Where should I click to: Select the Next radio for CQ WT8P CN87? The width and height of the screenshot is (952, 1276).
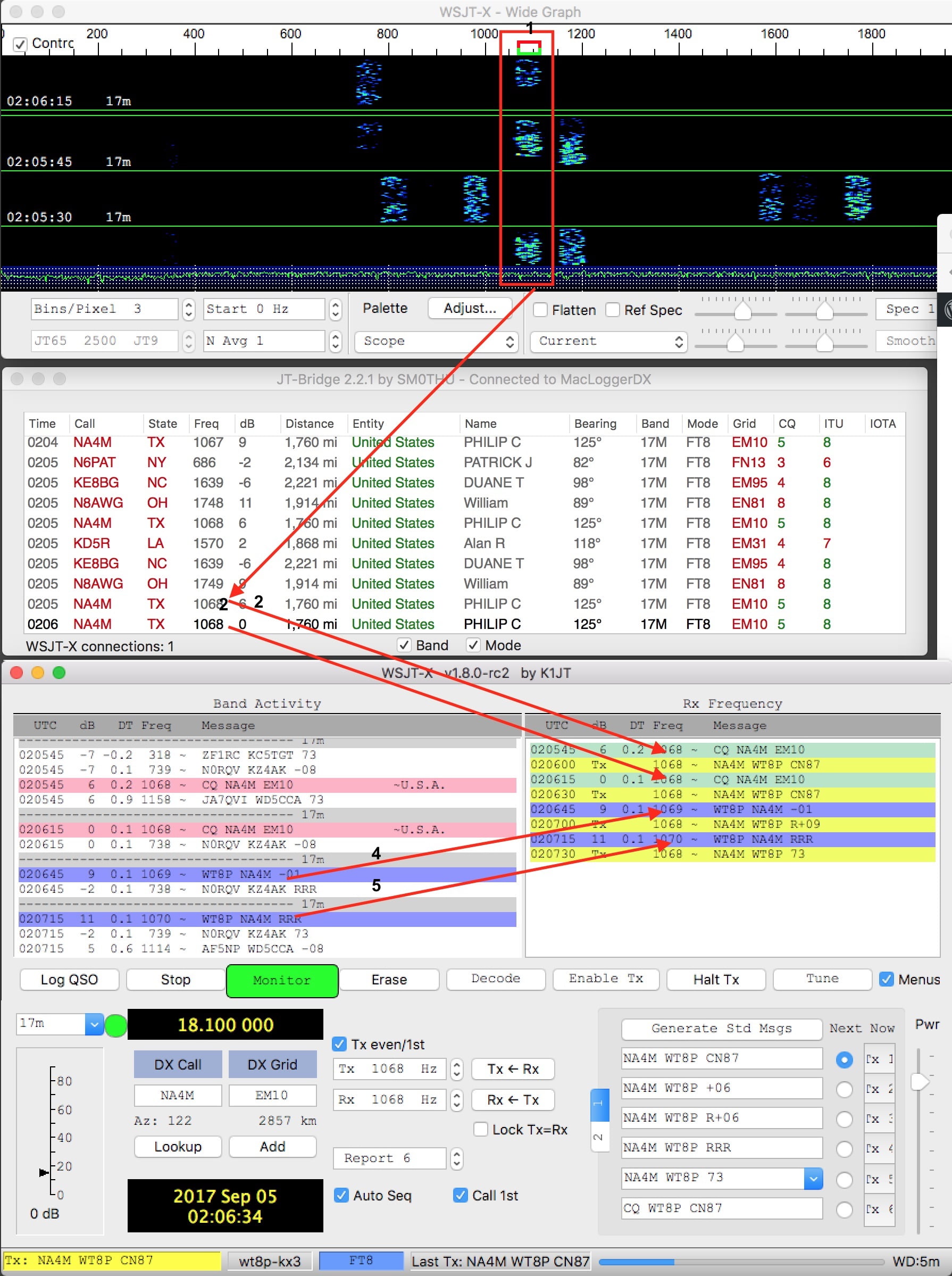click(844, 1209)
